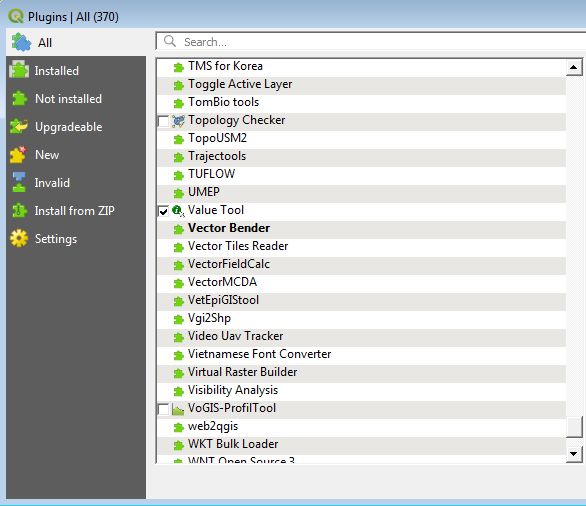Click the QGIS logo in title bar
Screen dimensions: 586x506
15,16
